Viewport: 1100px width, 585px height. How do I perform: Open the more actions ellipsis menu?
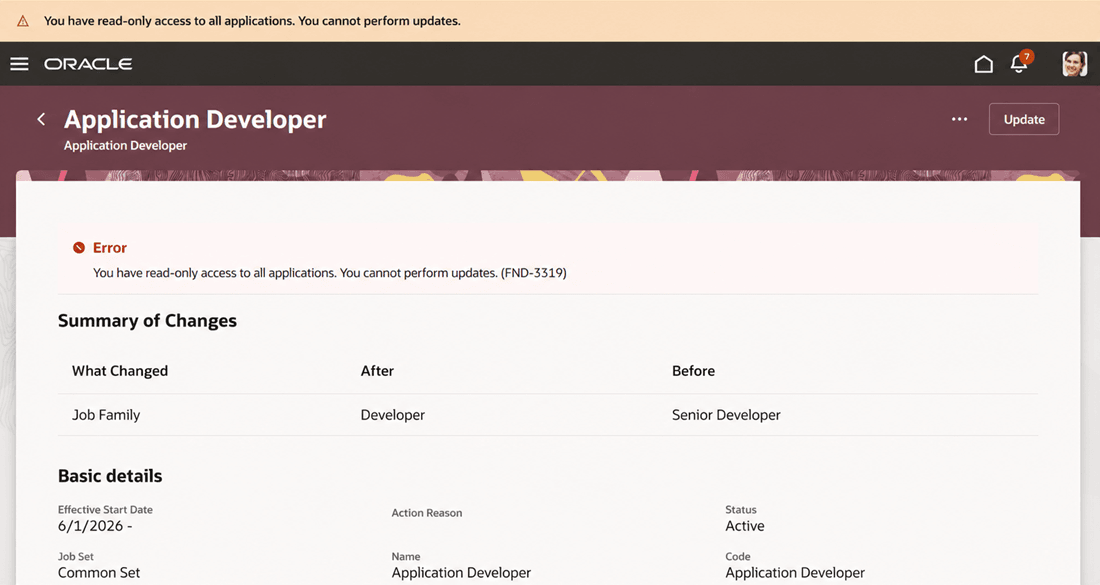point(960,119)
